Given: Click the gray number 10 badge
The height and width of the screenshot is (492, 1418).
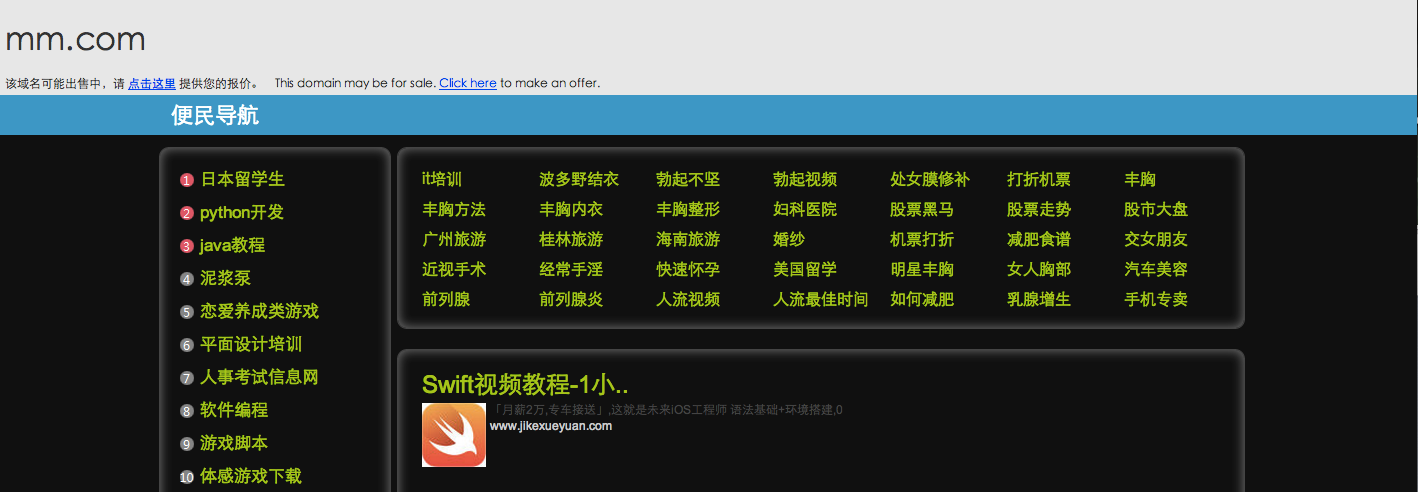Looking at the screenshot, I should click(x=186, y=477).
